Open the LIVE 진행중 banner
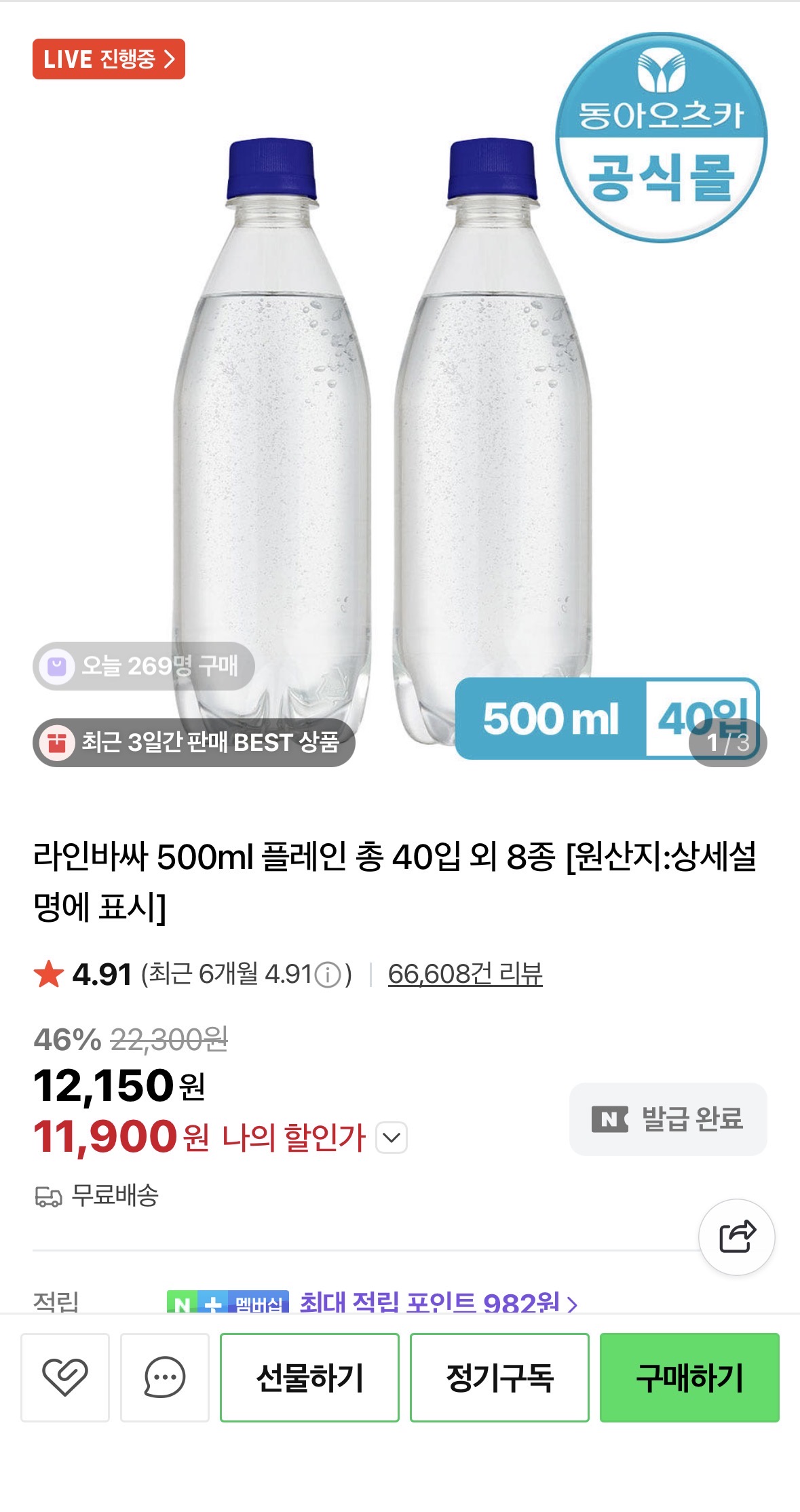Screen dimensions: 800x1512 tap(109, 59)
